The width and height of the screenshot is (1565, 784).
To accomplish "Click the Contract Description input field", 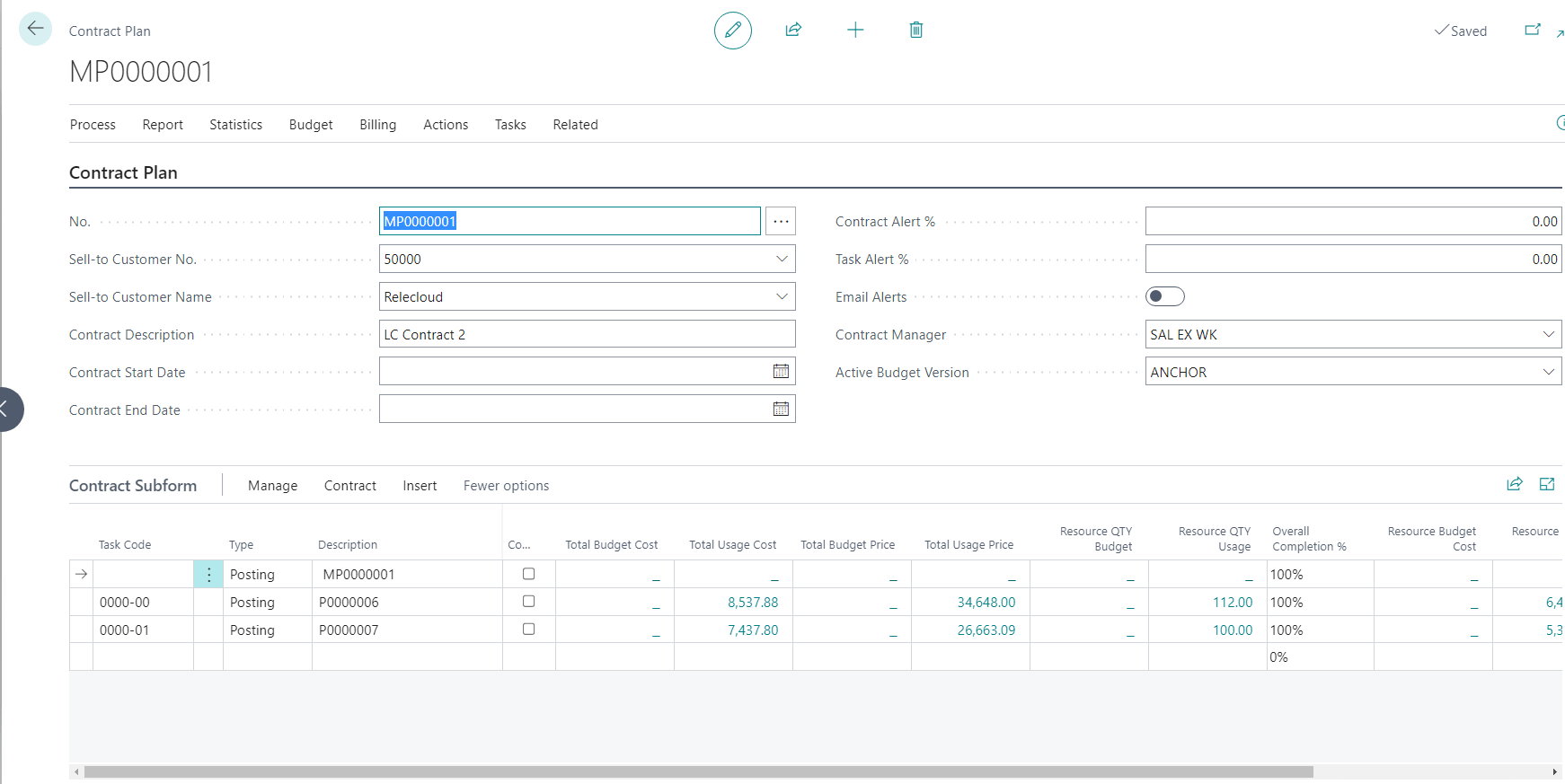I will (x=588, y=334).
